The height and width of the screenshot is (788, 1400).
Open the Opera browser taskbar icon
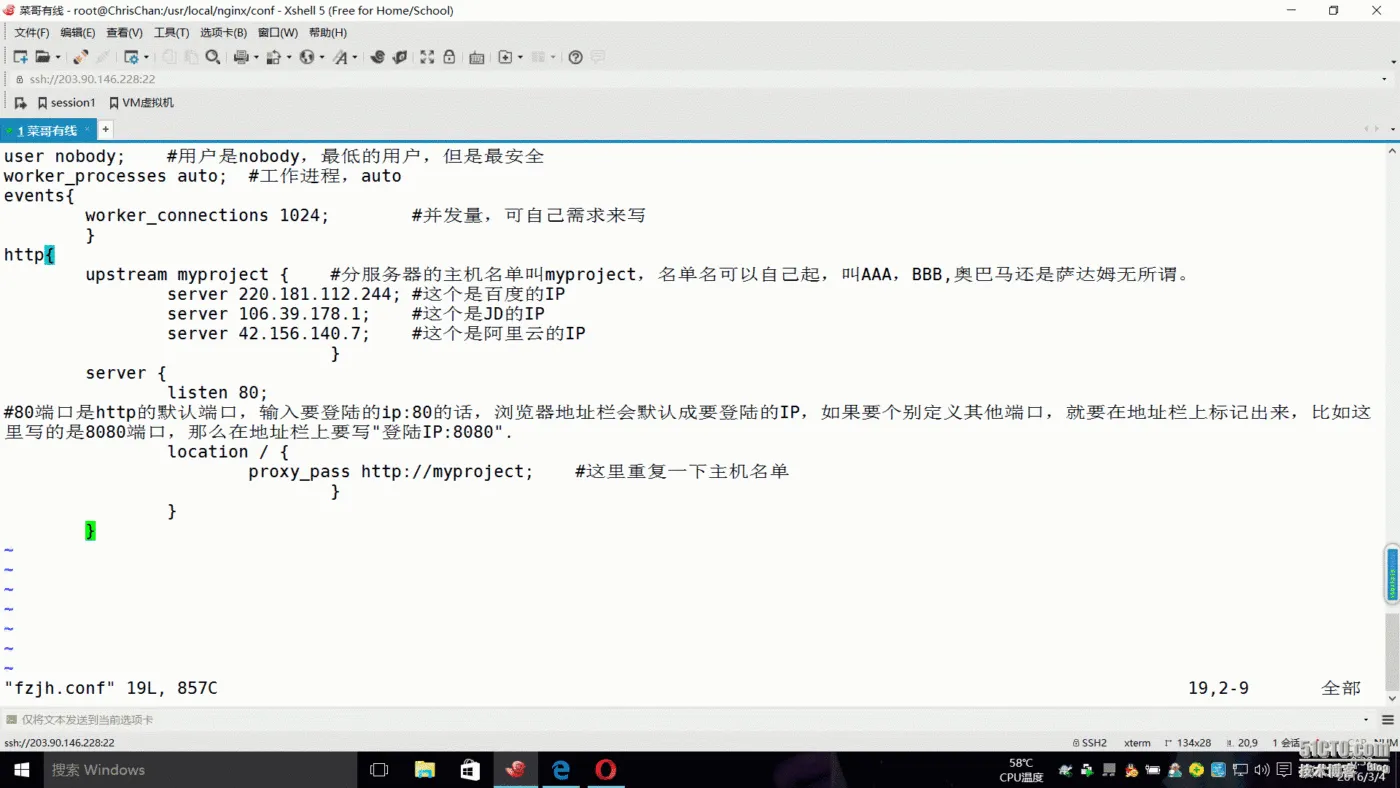(x=606, y=770)
